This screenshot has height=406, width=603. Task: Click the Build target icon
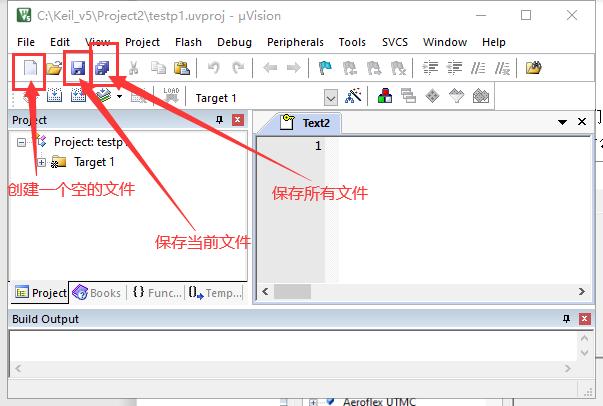pyautogui.click(x=54, y=95)
